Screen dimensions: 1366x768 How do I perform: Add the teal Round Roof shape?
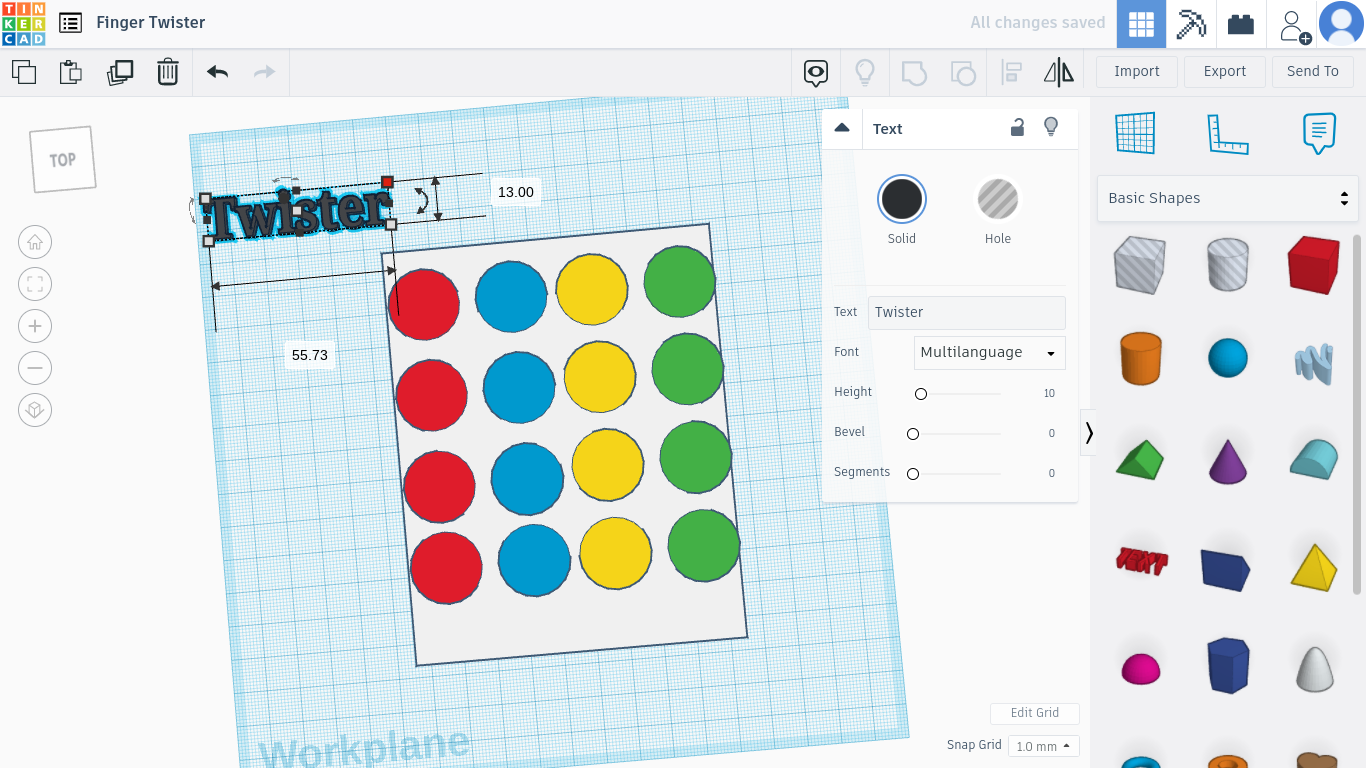coord(1314,459)
